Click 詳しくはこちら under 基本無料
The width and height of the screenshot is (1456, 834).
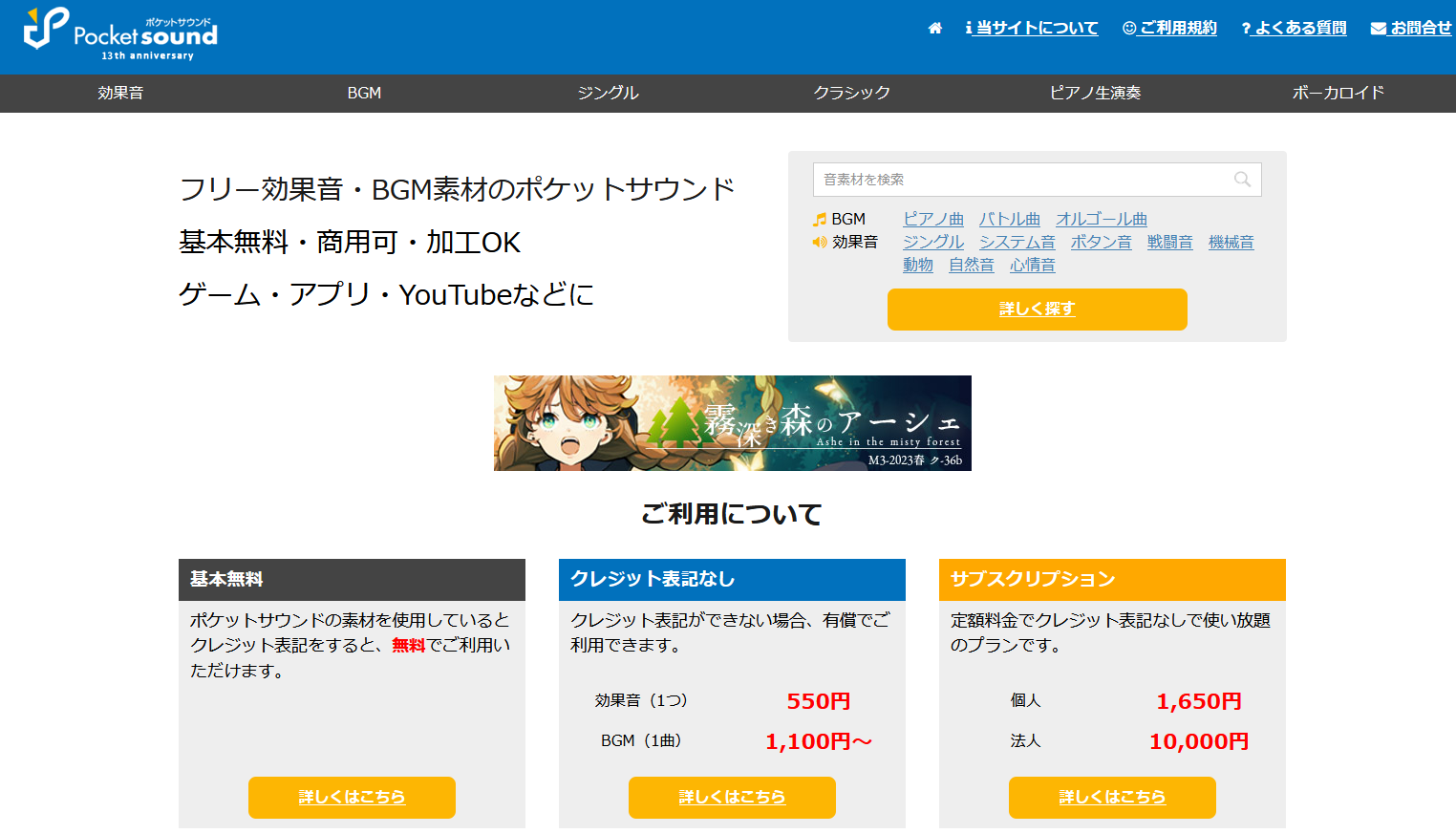(x=352, y=797)
